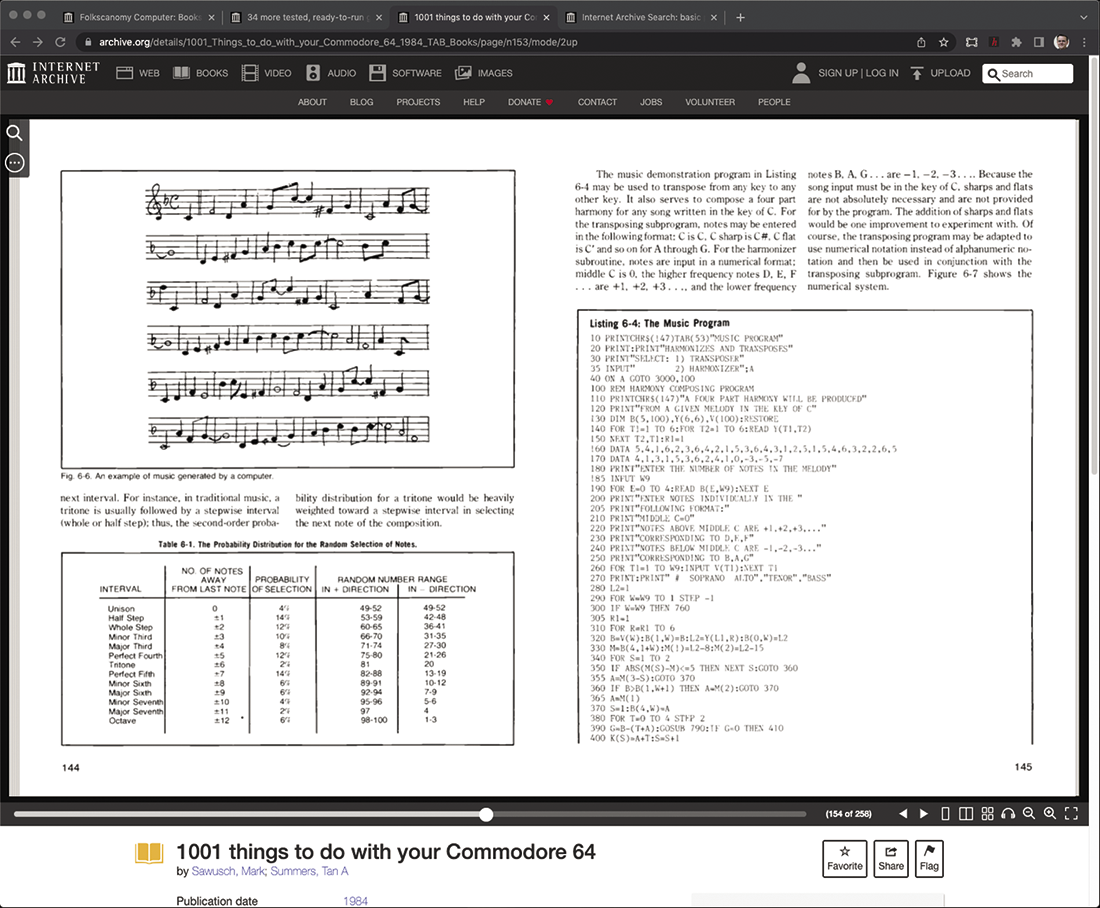1100x908 pixels.
Task: Activate the read aloud headphones icon
Action: pos(1008,814)
